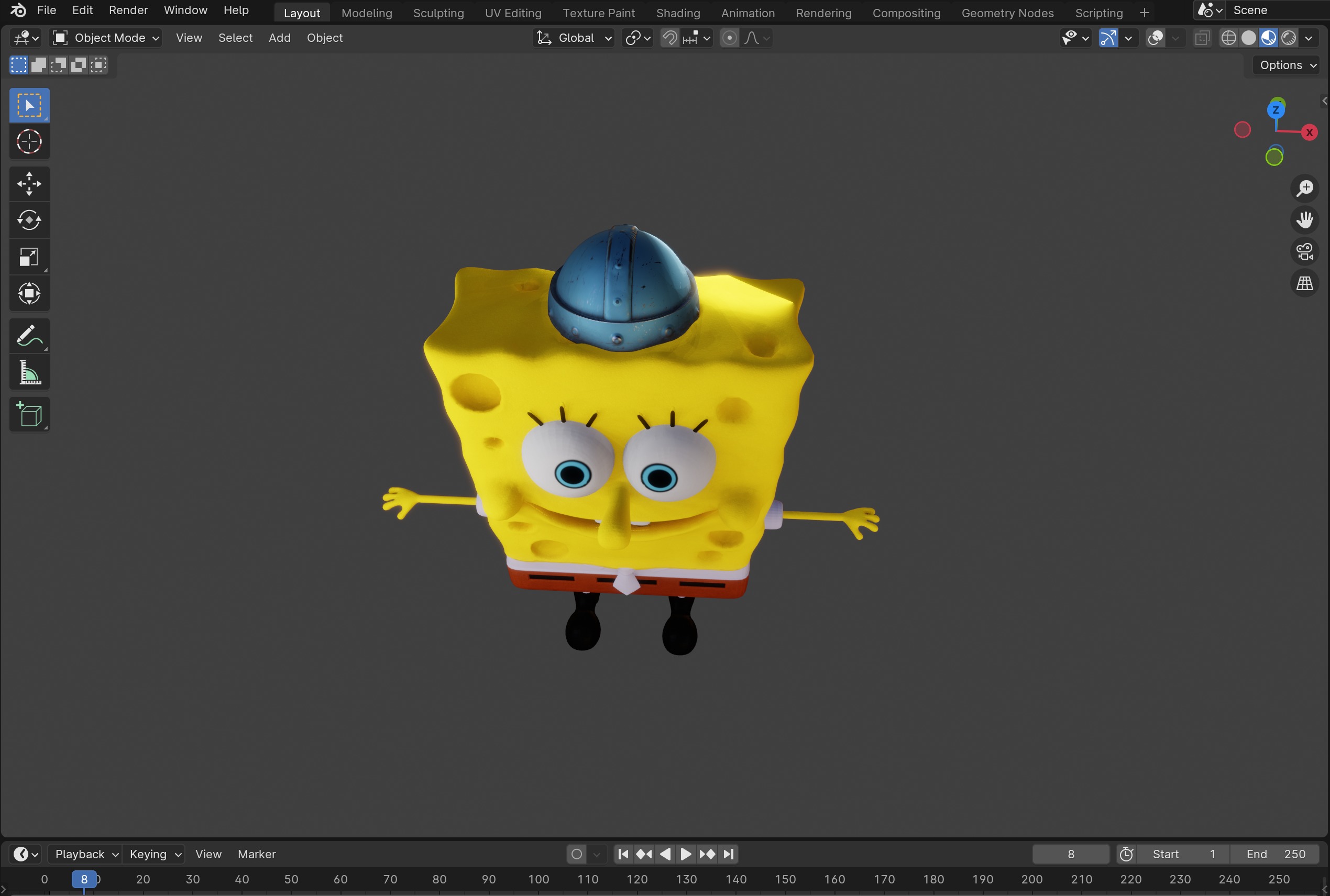
Task: Activate the 3D Cursor tool
Action: tap(29, 142)
